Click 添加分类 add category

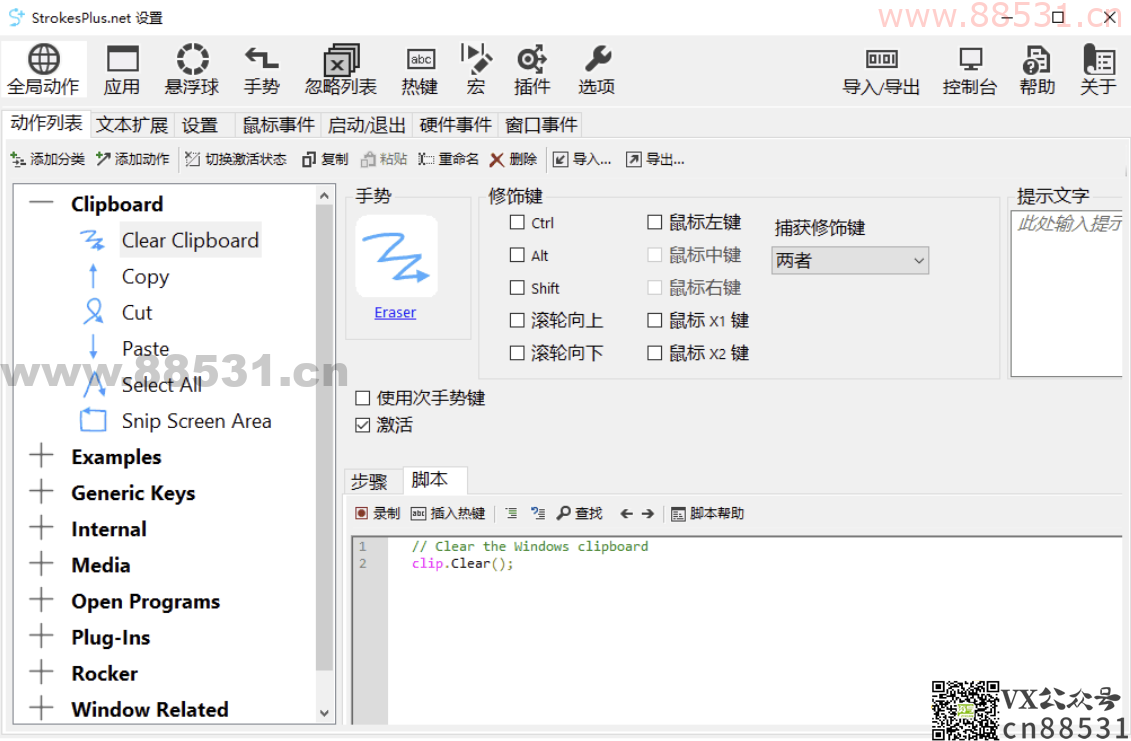tap(48, 159)
